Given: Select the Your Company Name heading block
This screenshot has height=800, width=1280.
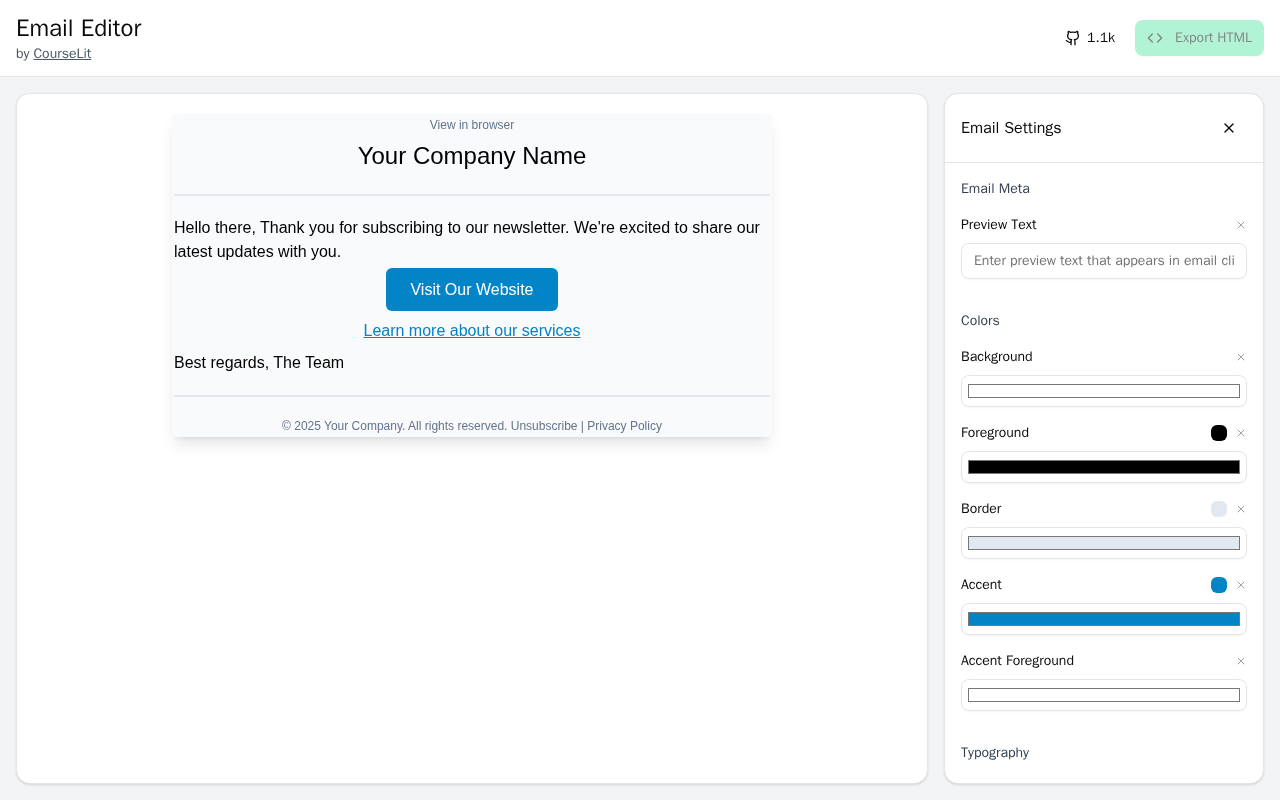Looking at the screenshot, I should click(x=472, y=156).
